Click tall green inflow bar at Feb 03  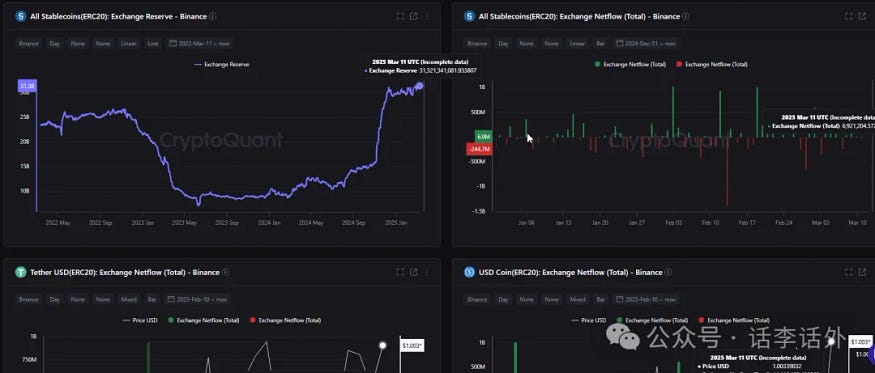(x=673, y=112)
